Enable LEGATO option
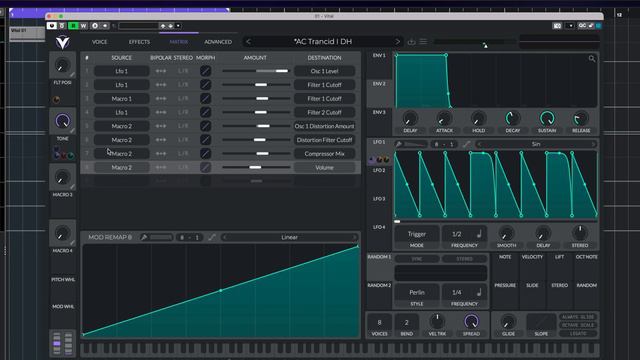640x360 pixels. (x=578, y=333)
